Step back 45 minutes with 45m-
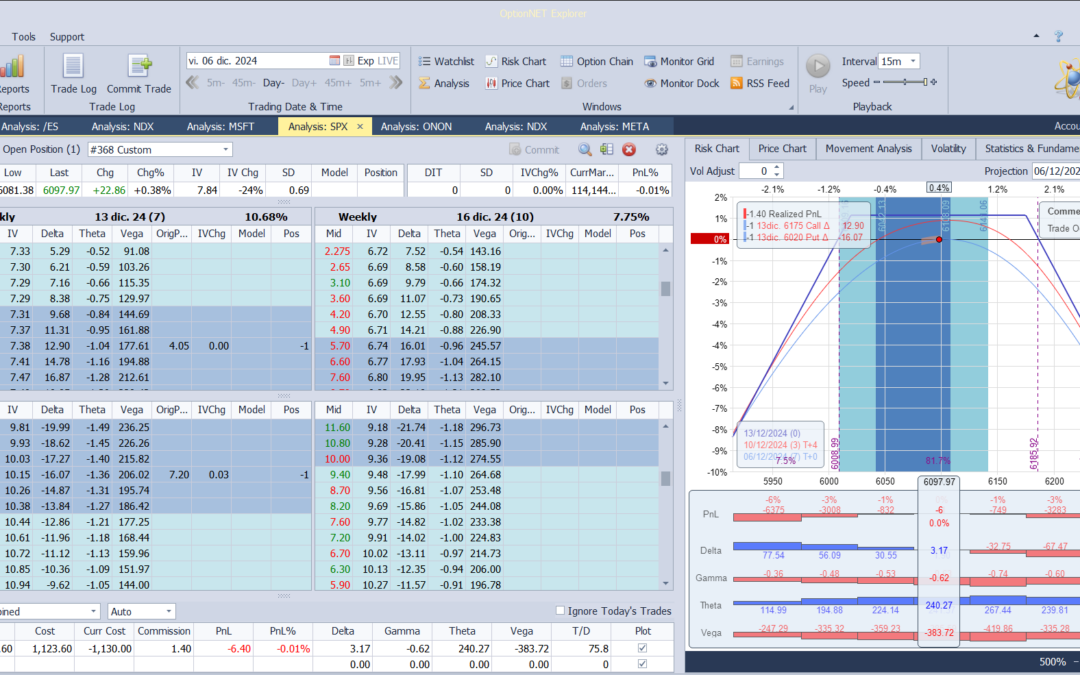 243,83
